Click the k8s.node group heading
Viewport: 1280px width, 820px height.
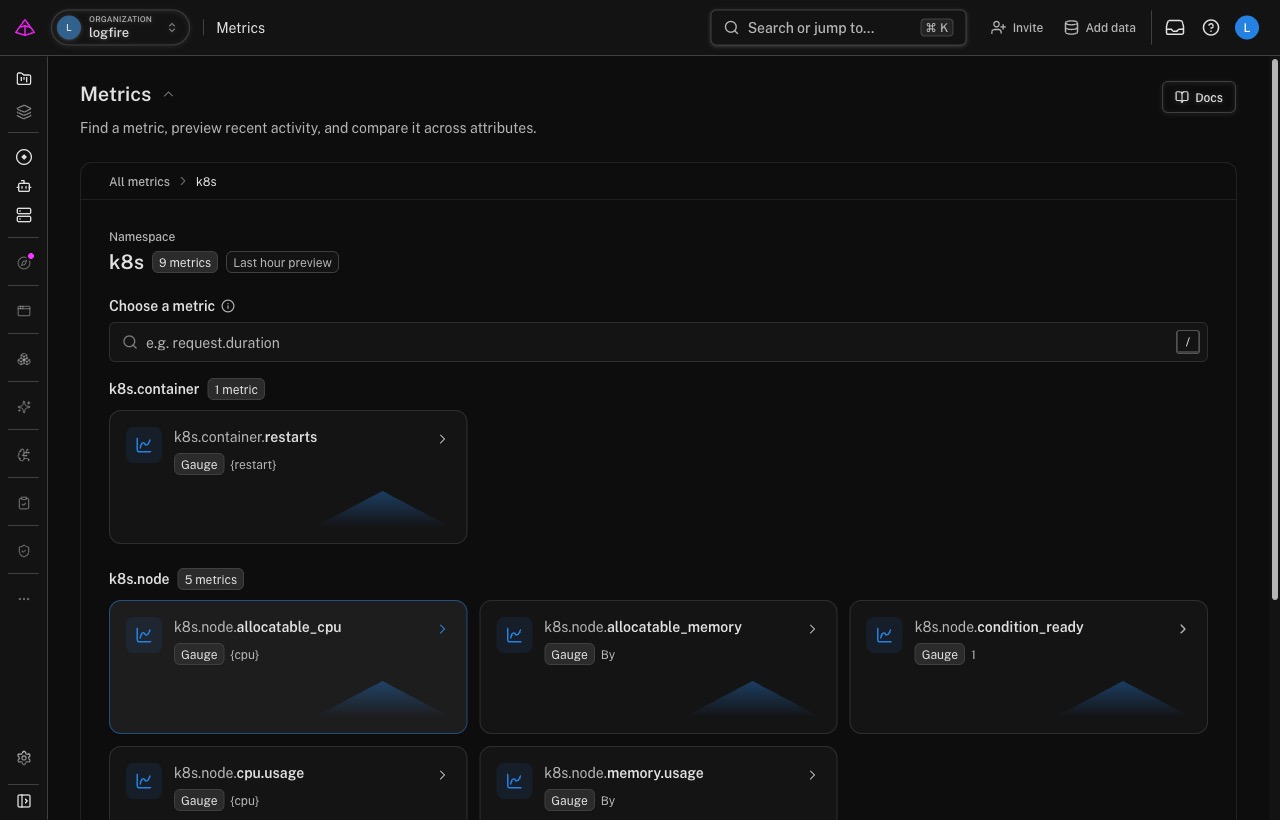[139, 579]
